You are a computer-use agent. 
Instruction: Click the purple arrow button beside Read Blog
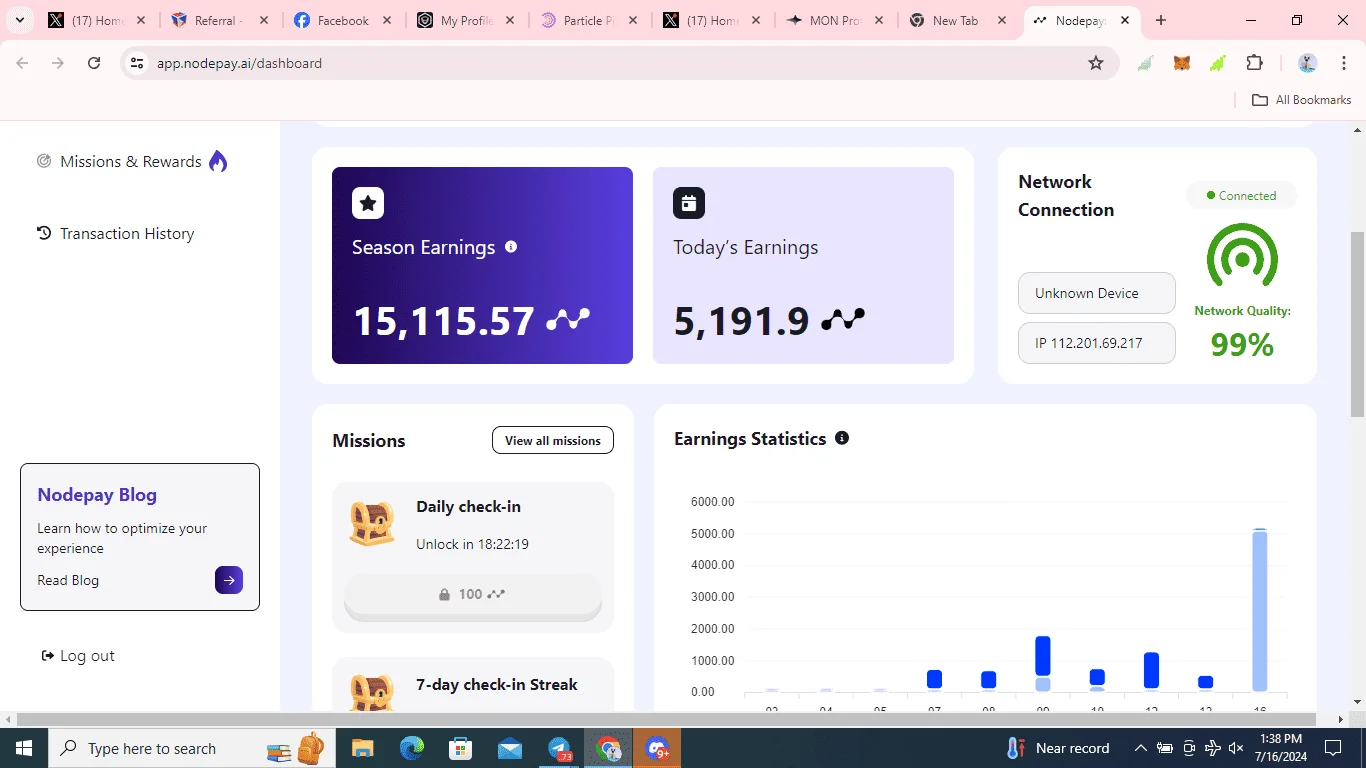coord(229,580)
